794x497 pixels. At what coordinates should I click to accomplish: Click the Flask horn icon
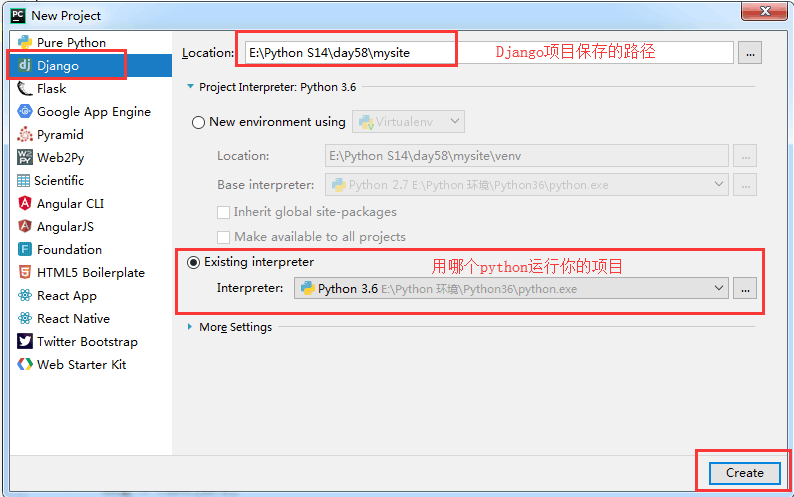pyautogui.click(x=25, y=89)
